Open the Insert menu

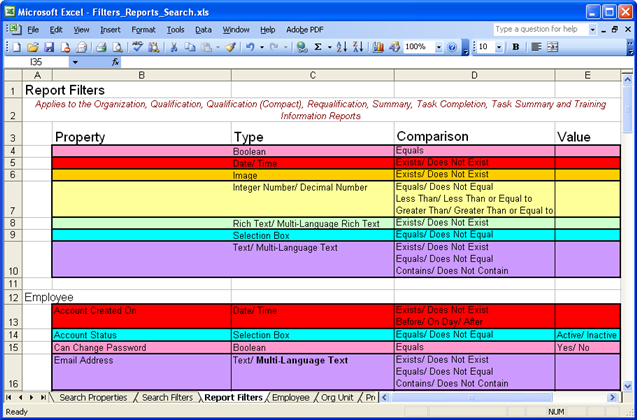pos(110,30)
